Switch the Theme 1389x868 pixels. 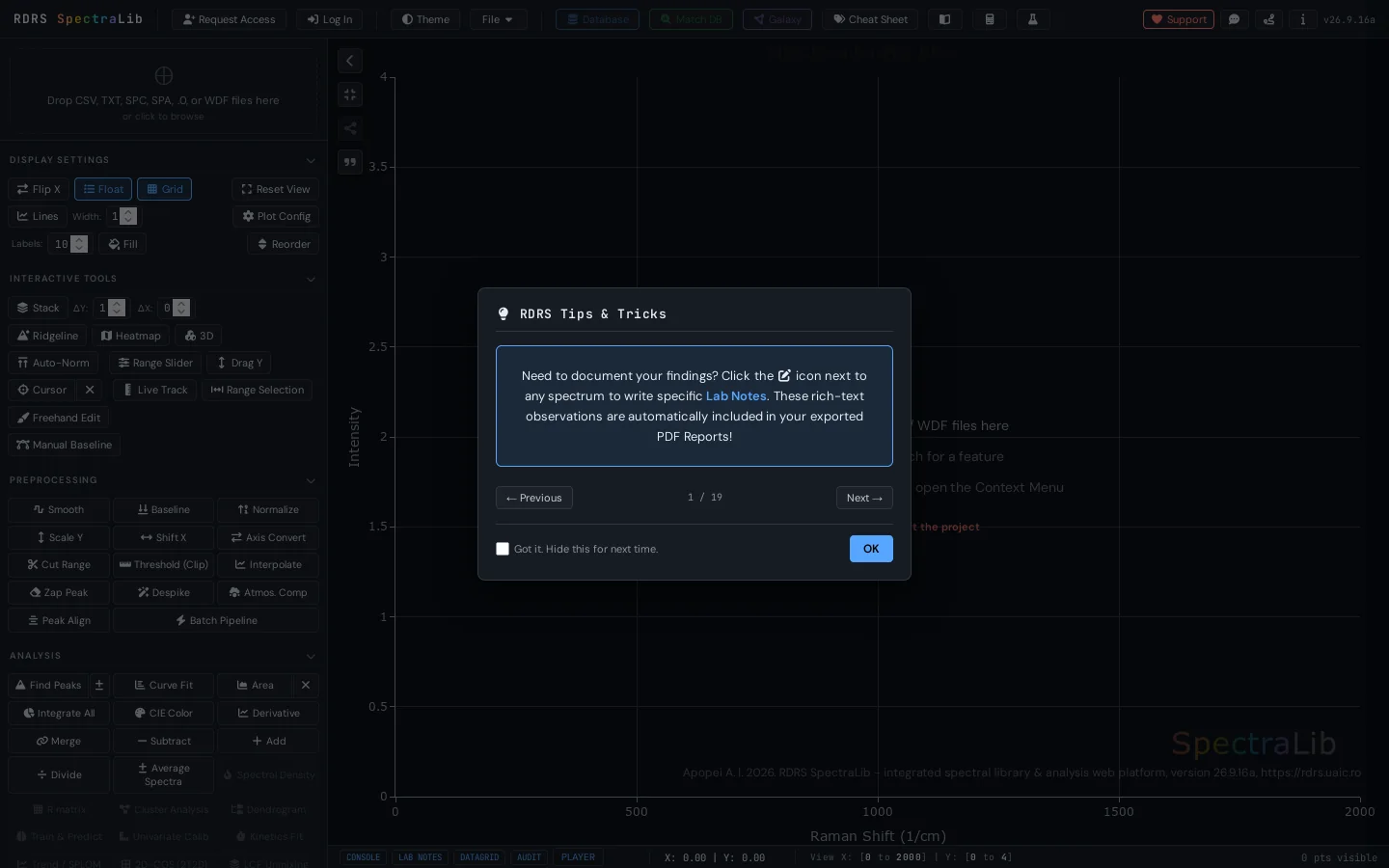(425, 19)
